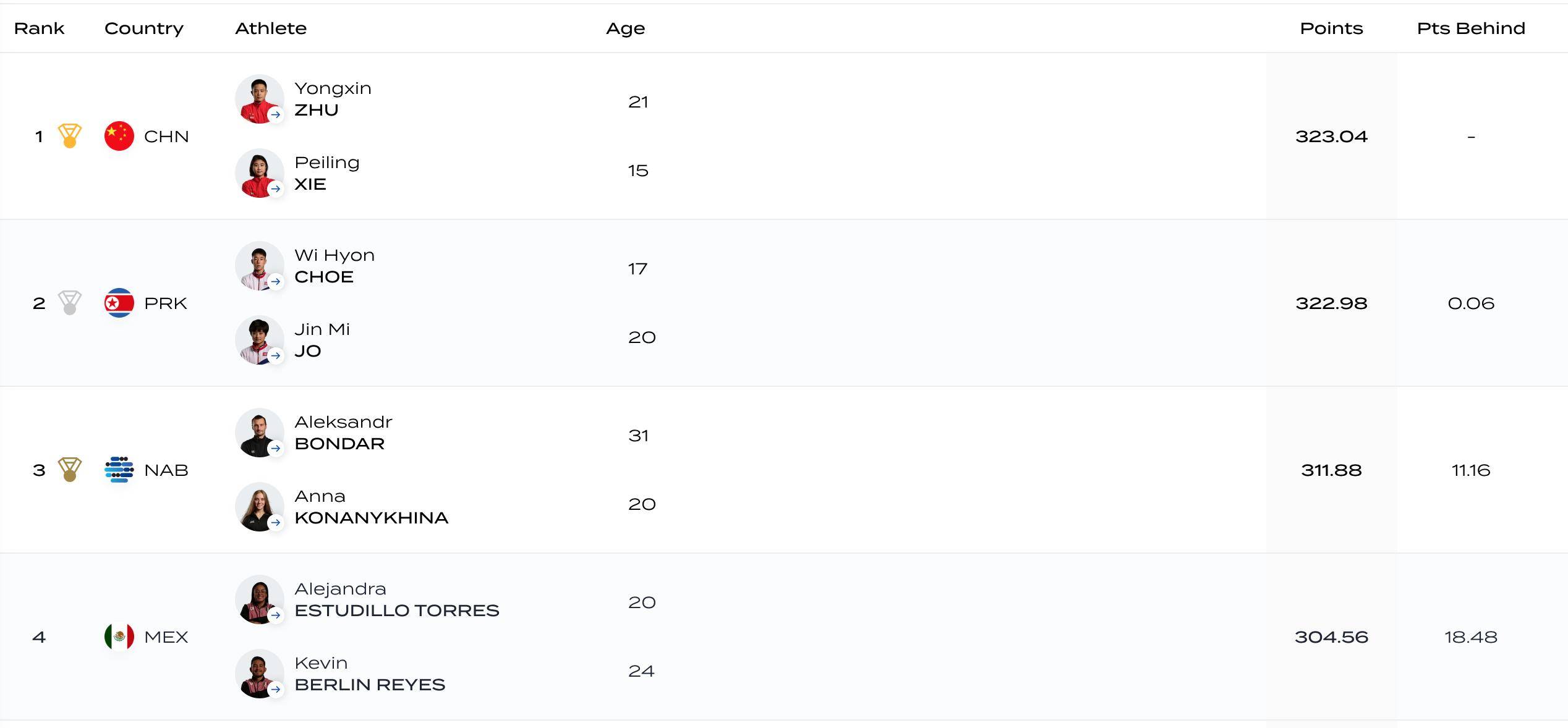Click the Age column header
The height and width of the screenshot is (728, 1568).
[625, 29]
